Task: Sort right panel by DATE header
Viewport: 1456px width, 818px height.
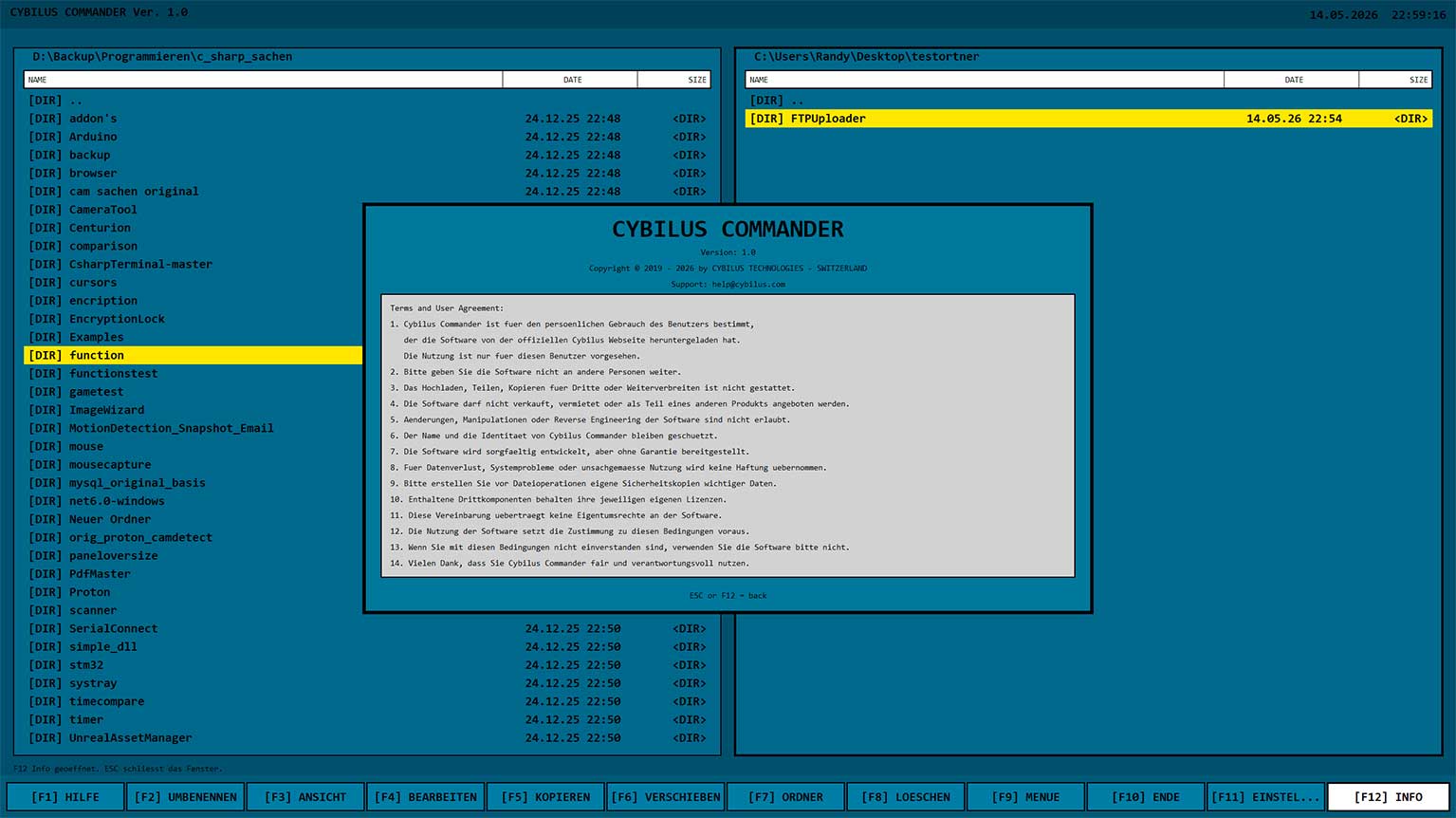Action: (1292, 80)
